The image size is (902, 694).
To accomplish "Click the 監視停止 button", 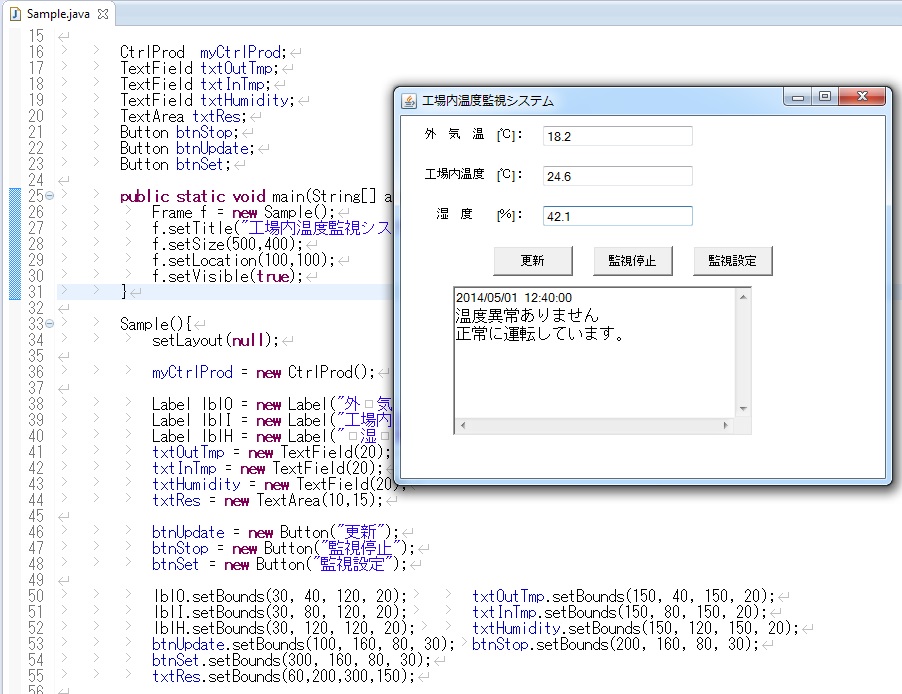I will pyautogui.click(x=632, y=261).
